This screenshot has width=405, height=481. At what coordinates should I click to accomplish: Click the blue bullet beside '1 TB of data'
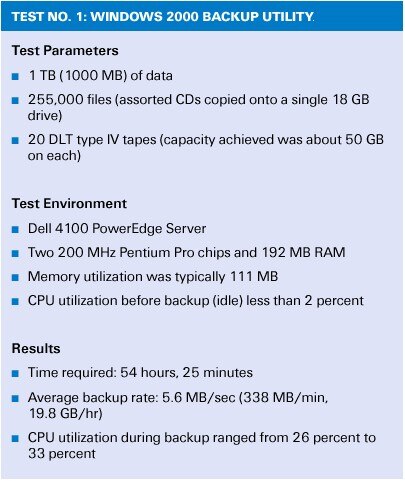pyautogui.click(x=15, y=77)
